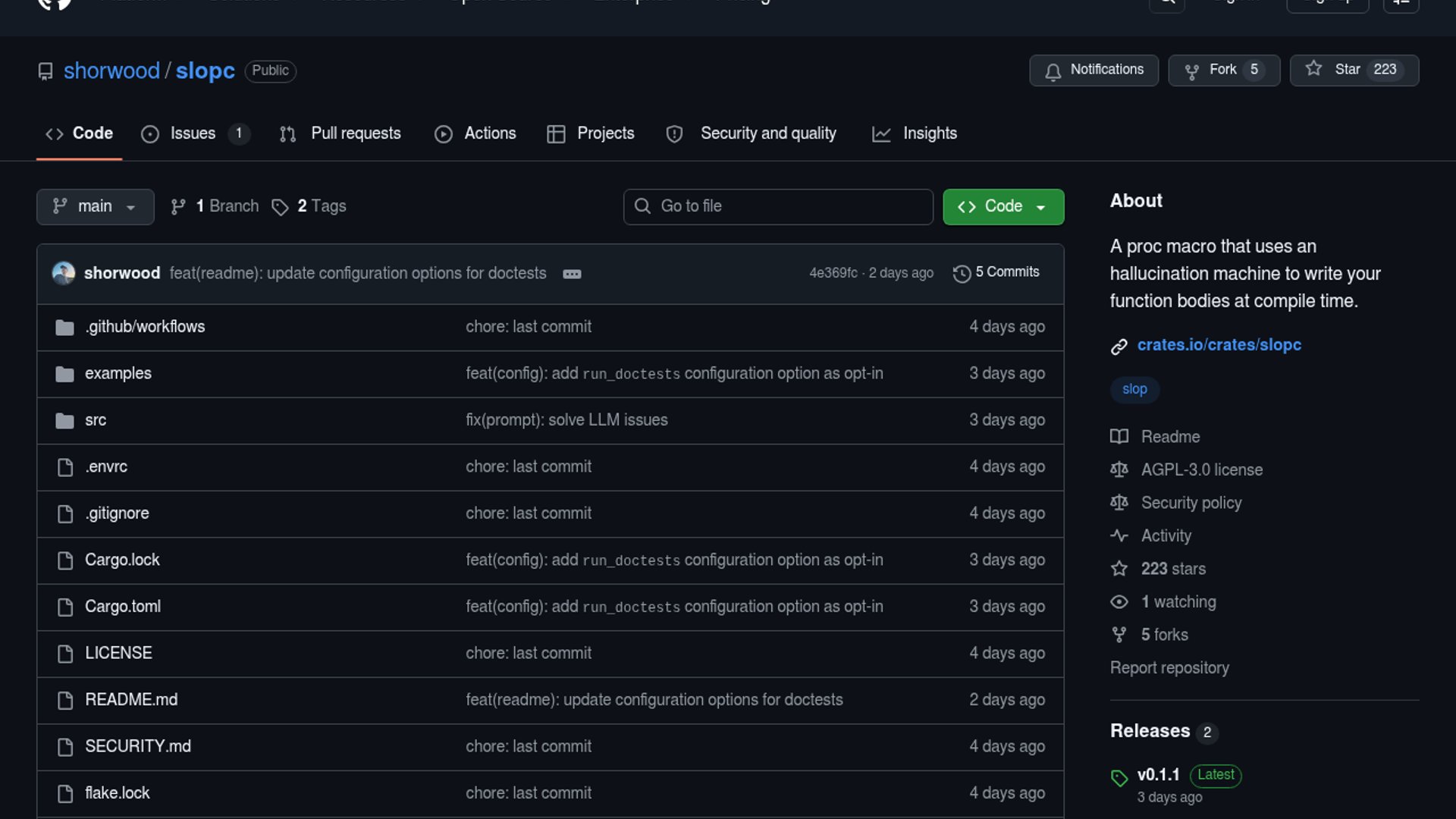Open the Notifications bell button
The height and width of the screenshot is (819, 1456).
1094,70
